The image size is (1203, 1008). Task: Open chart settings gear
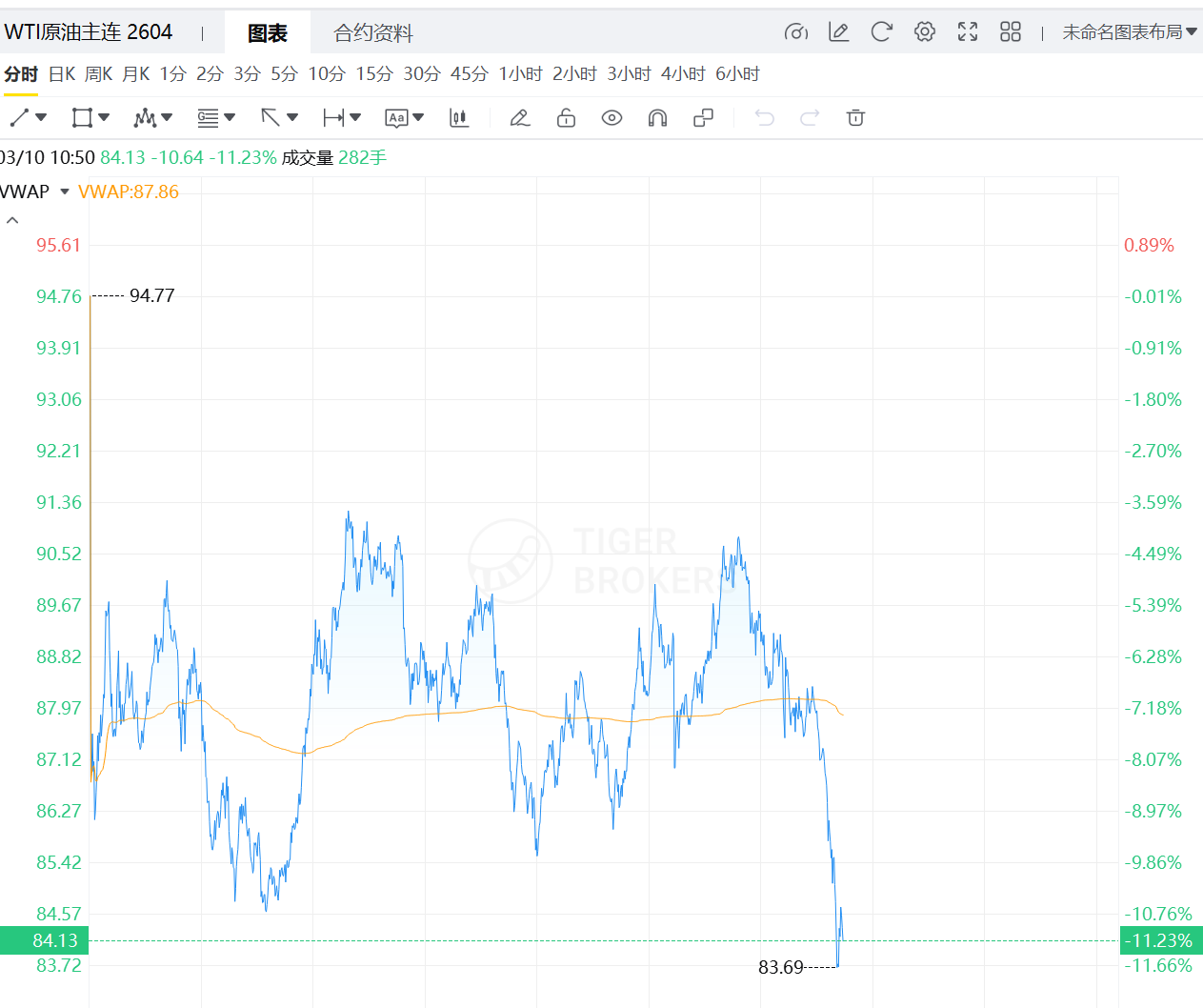924,32
